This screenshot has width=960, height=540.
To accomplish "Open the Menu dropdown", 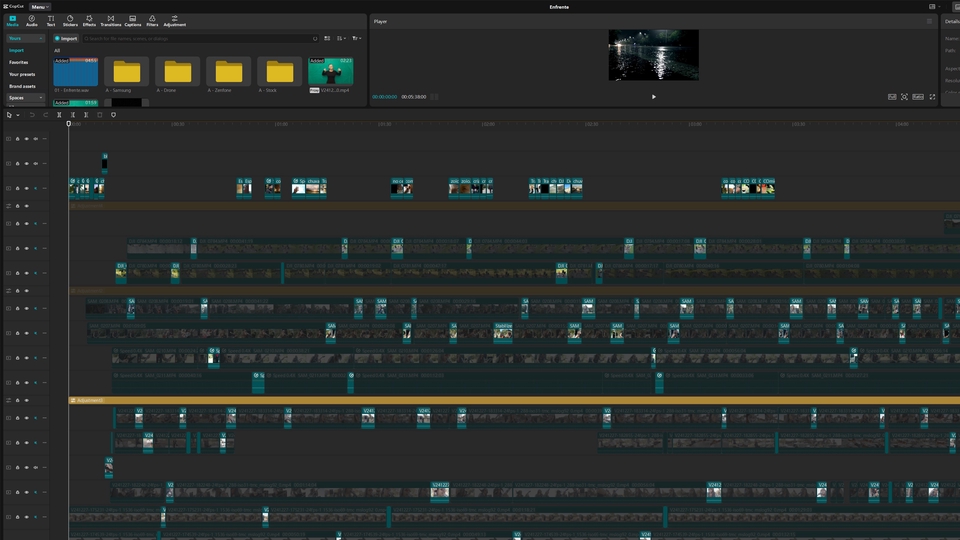I will [39, 6].
